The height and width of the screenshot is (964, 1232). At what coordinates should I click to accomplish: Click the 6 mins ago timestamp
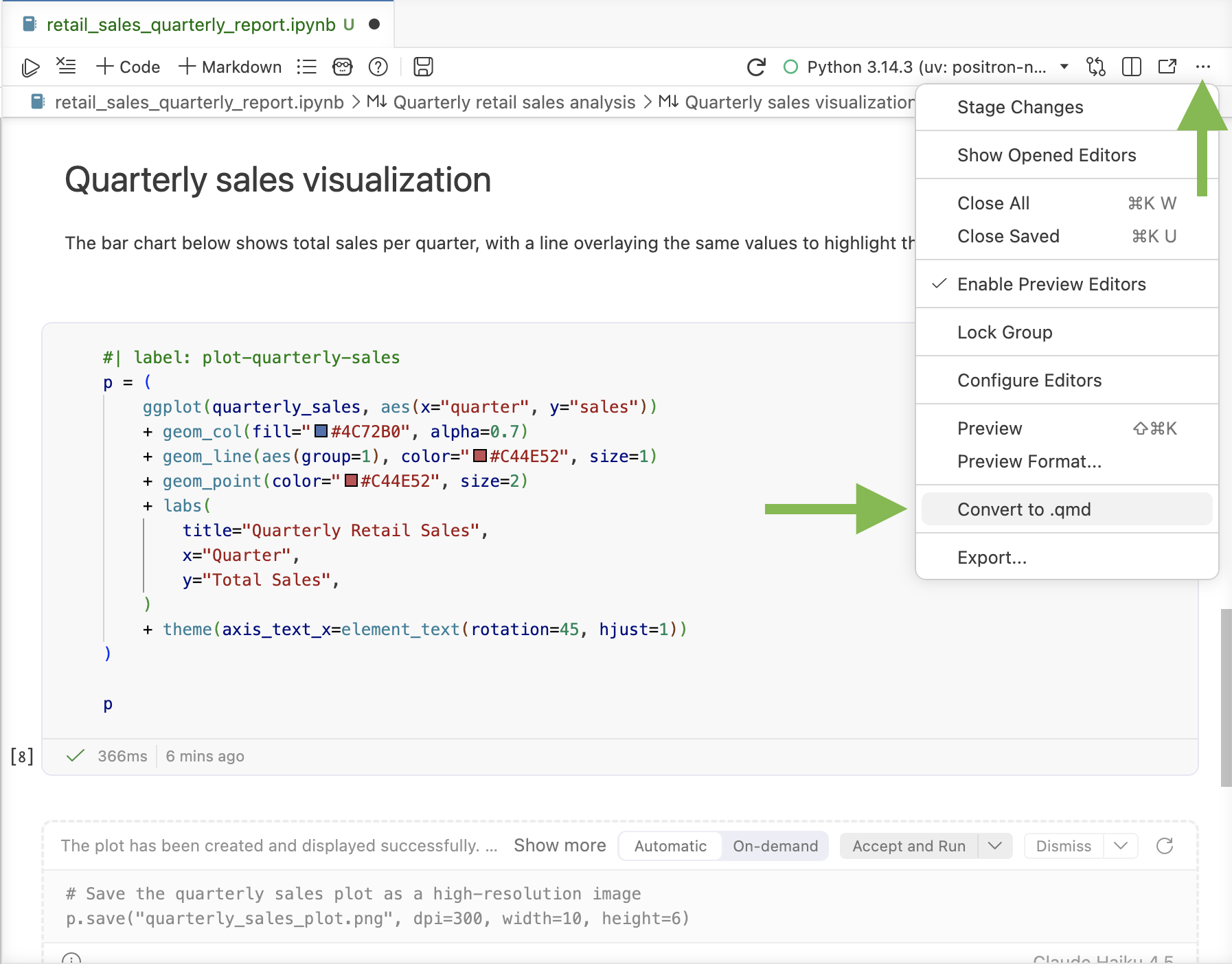coord(205,756)
